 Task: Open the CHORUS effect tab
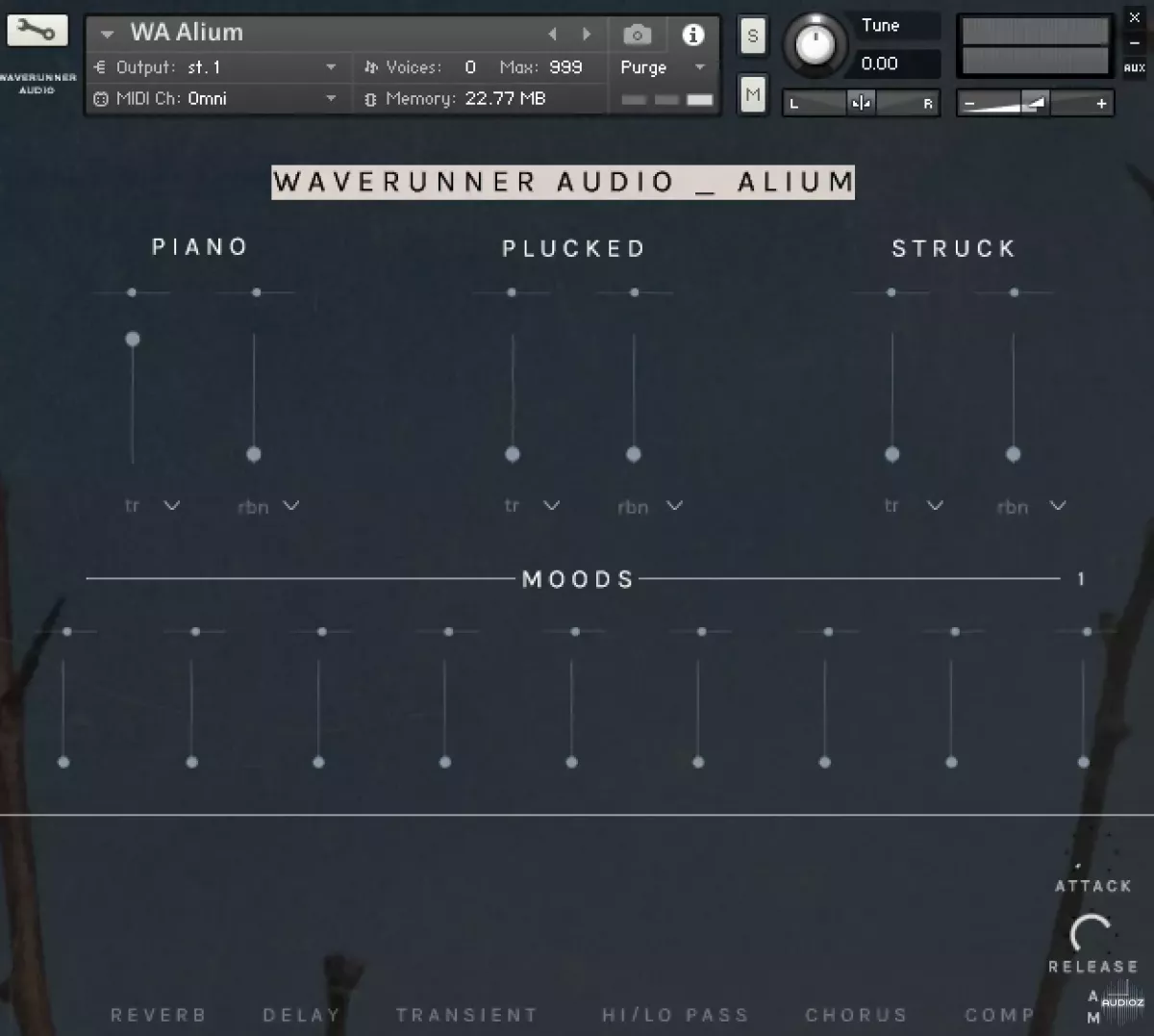(856, 1015)
